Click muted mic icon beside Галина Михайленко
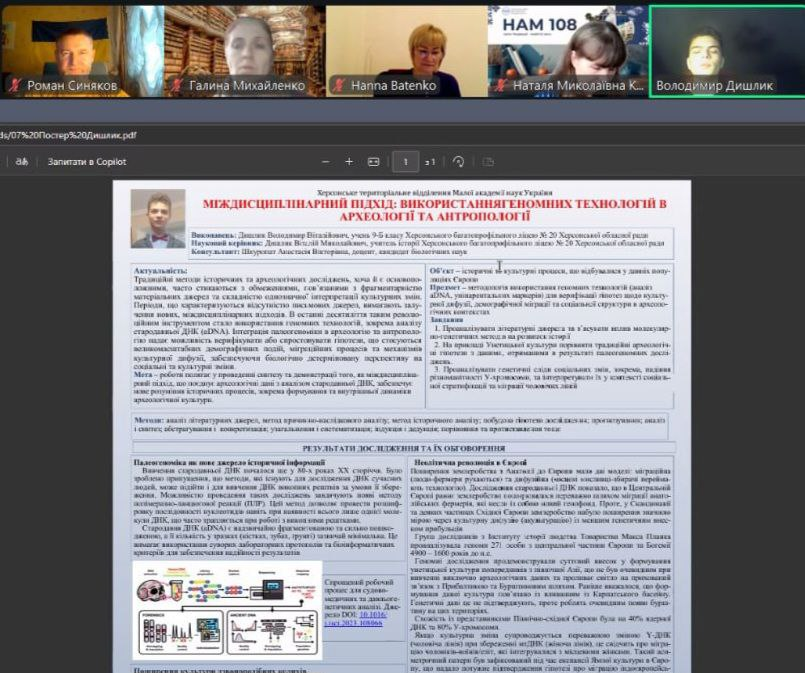The image size is (805, 673). [x=175, y=86]
